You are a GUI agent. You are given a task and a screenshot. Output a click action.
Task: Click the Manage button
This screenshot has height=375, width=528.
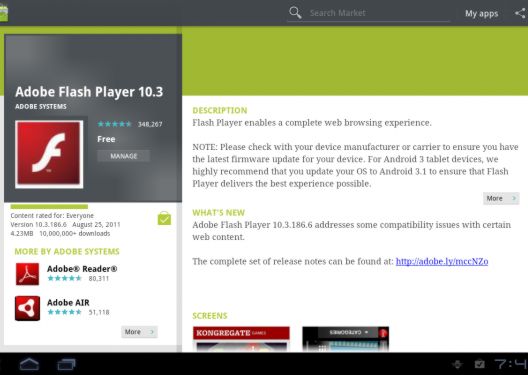point(124,156)
